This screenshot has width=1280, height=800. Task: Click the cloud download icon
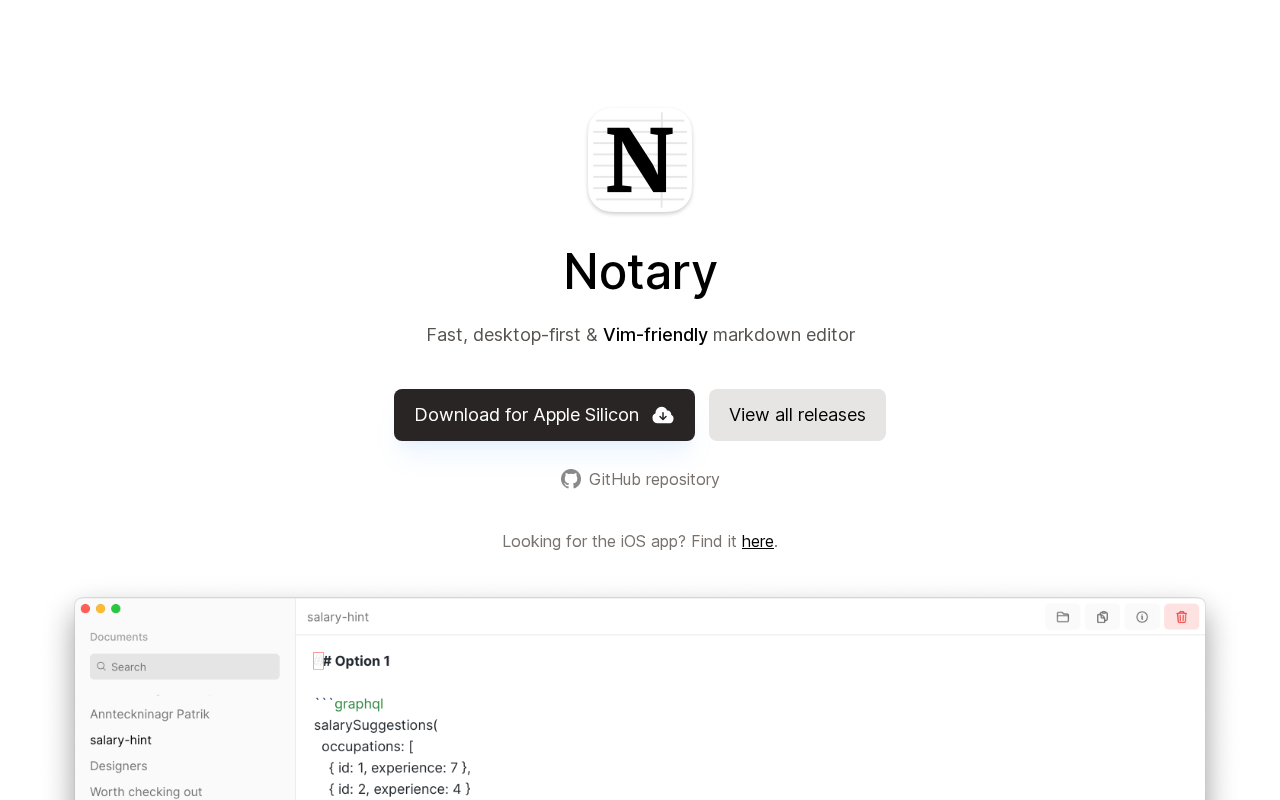coord(663,415)
